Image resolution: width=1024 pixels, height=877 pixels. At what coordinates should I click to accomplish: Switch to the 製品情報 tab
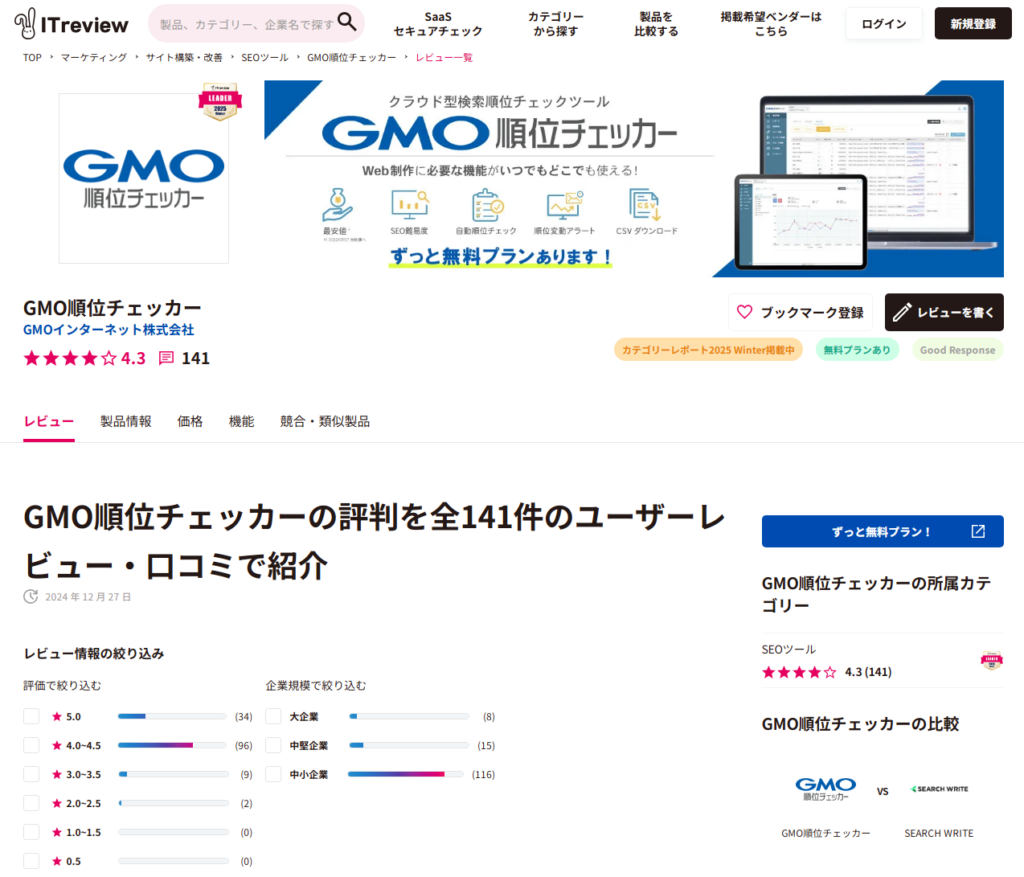coord(125,422)
